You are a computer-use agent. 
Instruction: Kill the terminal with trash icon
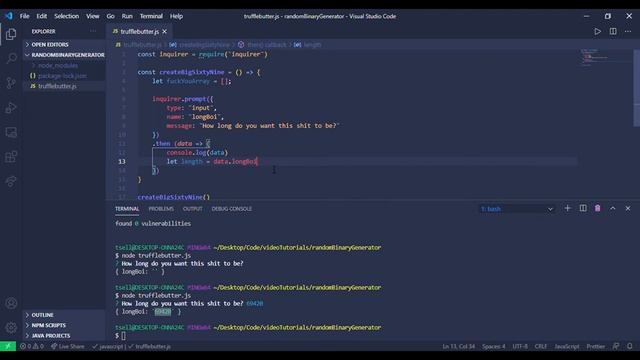point(598,209)
